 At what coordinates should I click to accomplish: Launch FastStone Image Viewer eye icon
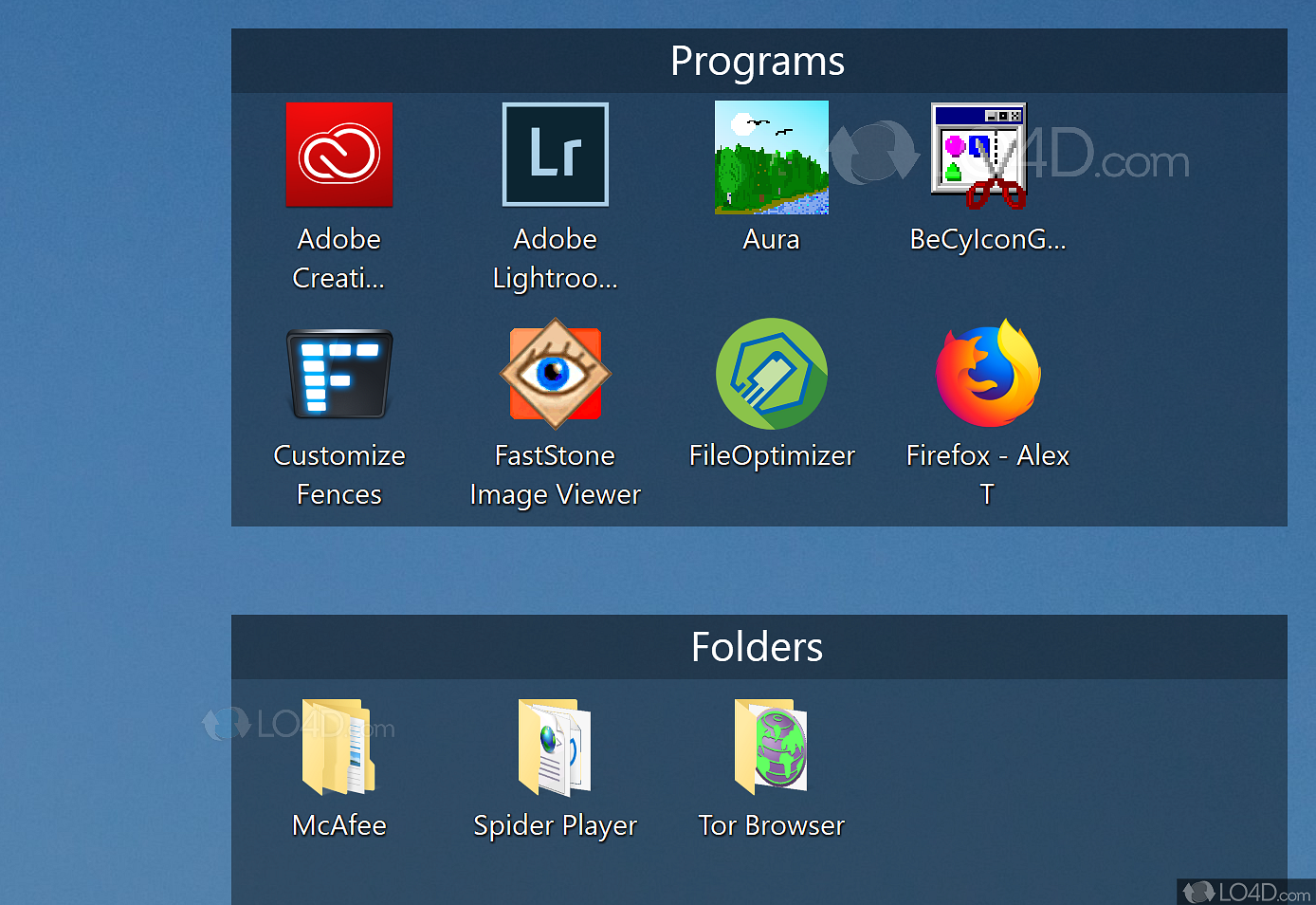click(556, 373)
